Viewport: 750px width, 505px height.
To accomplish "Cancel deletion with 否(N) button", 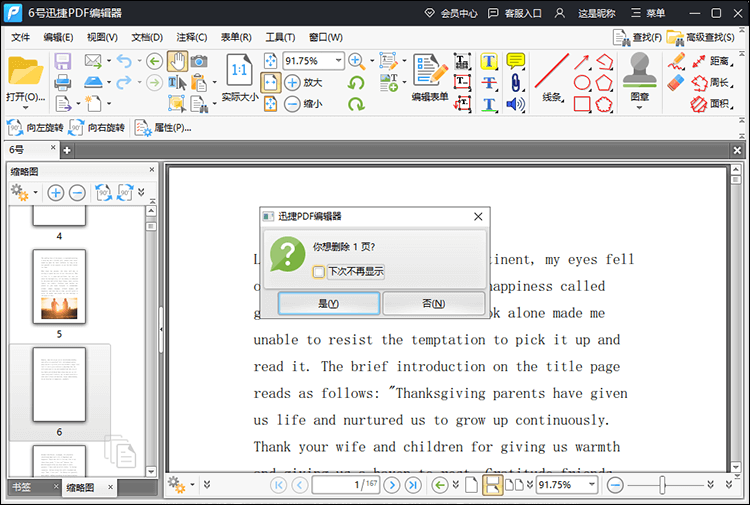I will [x=434, y=304].
